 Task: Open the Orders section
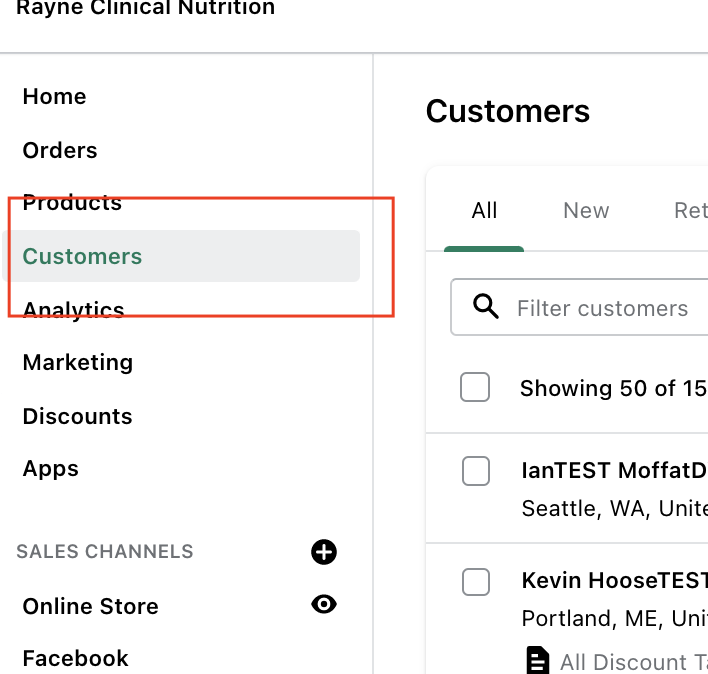pyautogui.click(x=60, y=151)
